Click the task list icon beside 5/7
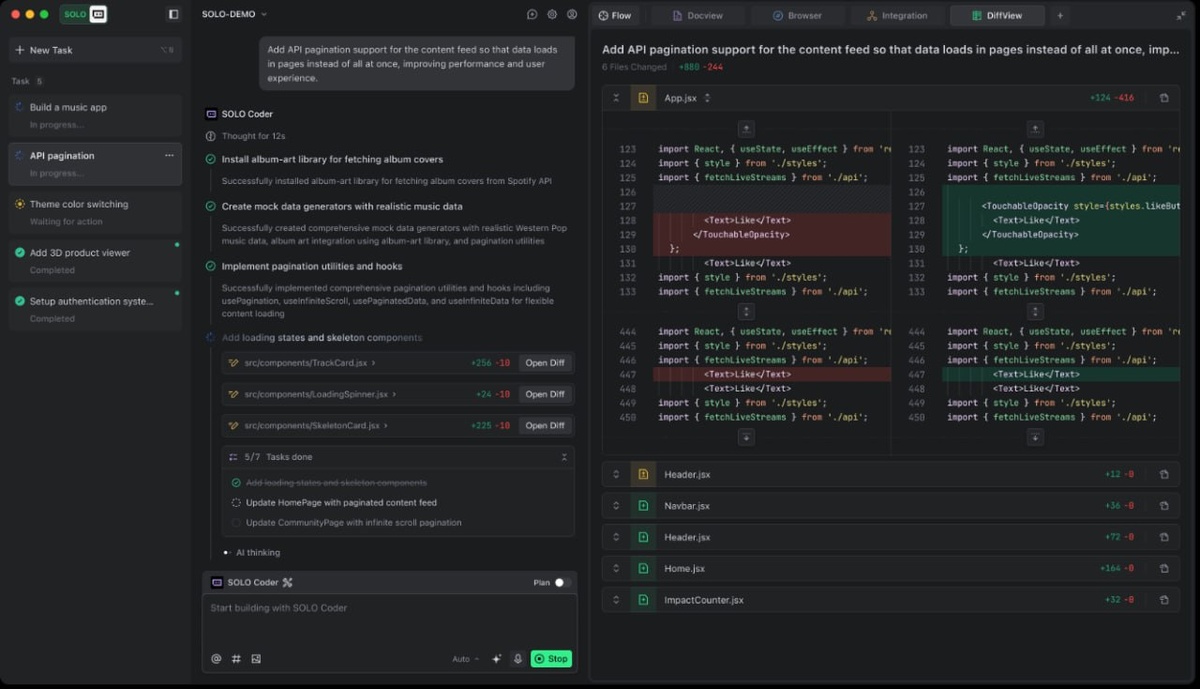The width and height of the screenshot is (1200, 689). pyautogui.click(x=234, y=457)
